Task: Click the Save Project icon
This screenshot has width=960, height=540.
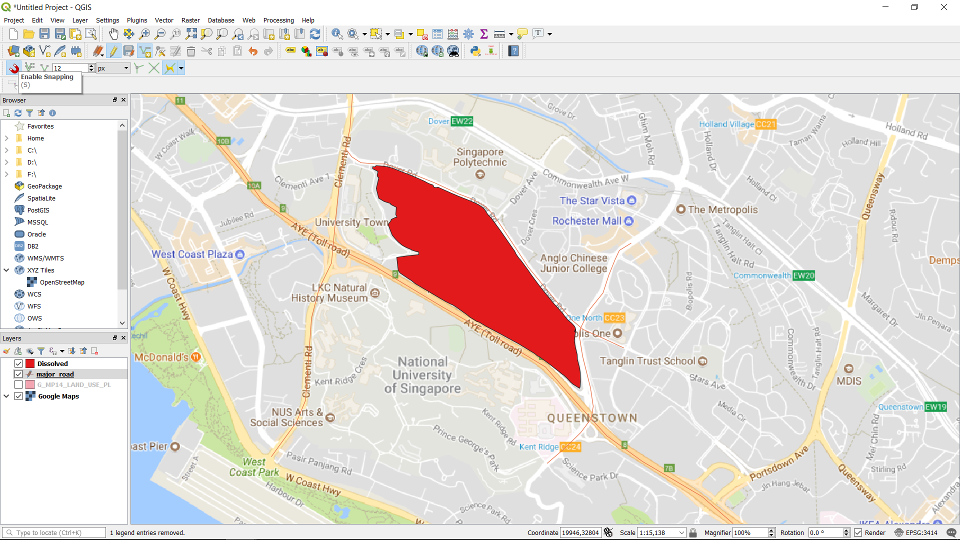Action: point(46,34)
